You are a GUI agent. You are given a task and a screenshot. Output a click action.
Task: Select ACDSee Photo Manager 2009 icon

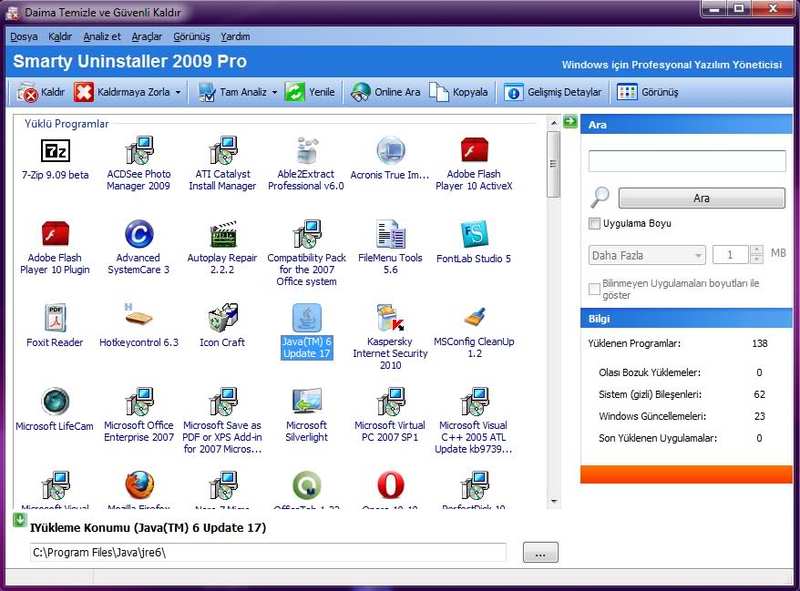click(x=139, y=151)
